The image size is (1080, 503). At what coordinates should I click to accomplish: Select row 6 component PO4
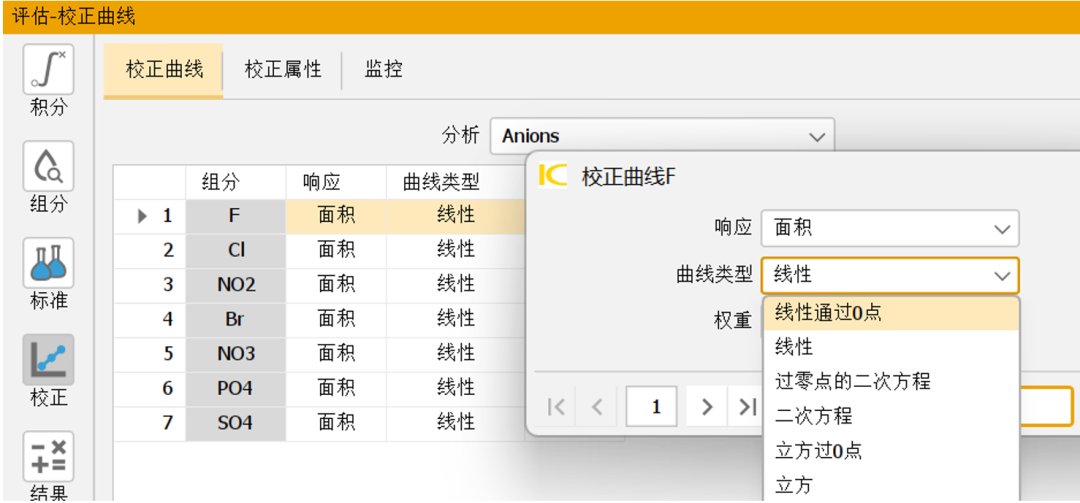tap(236, 389)
